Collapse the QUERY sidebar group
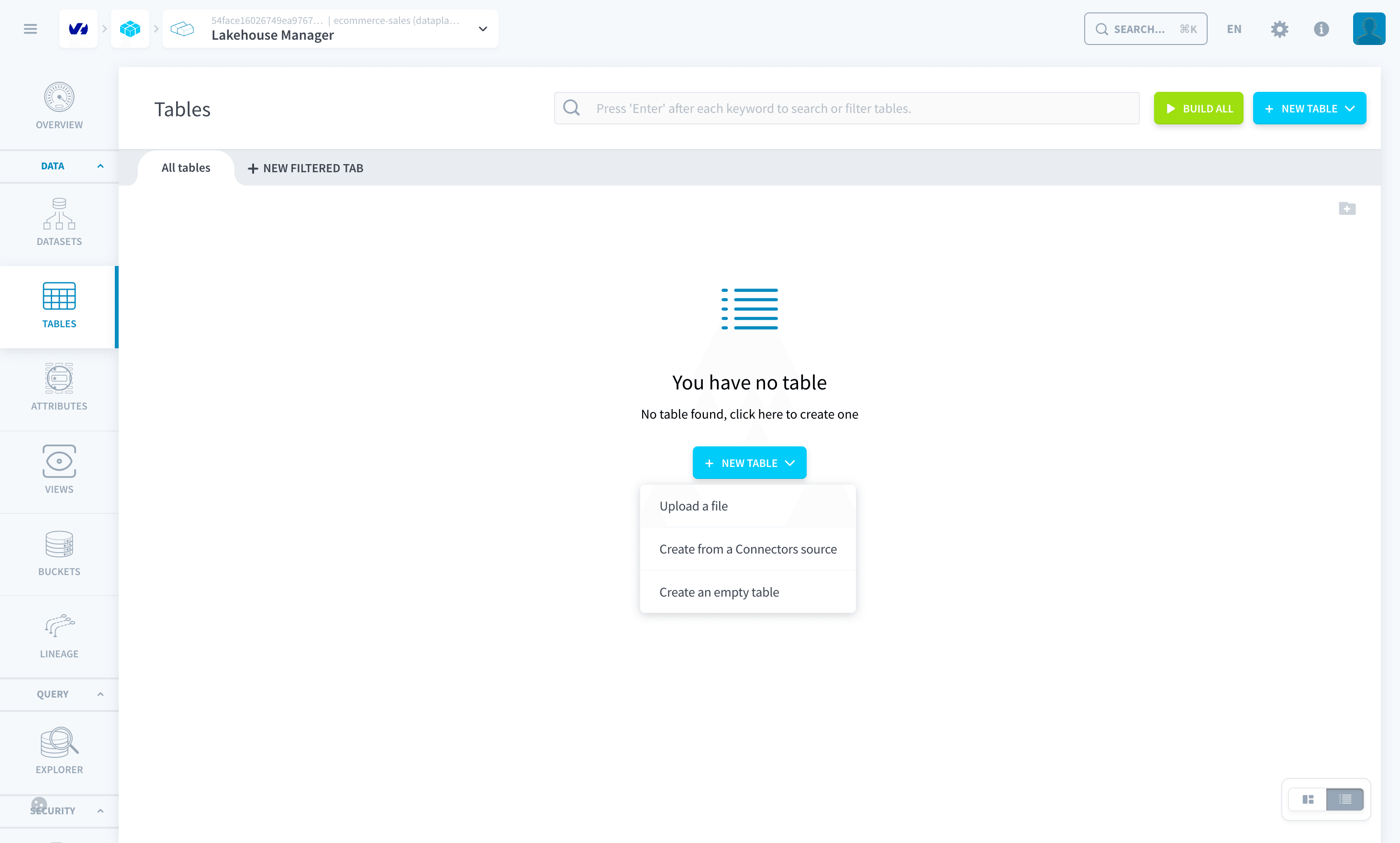This screenshot has height=843, width=1400. point(59,694)
